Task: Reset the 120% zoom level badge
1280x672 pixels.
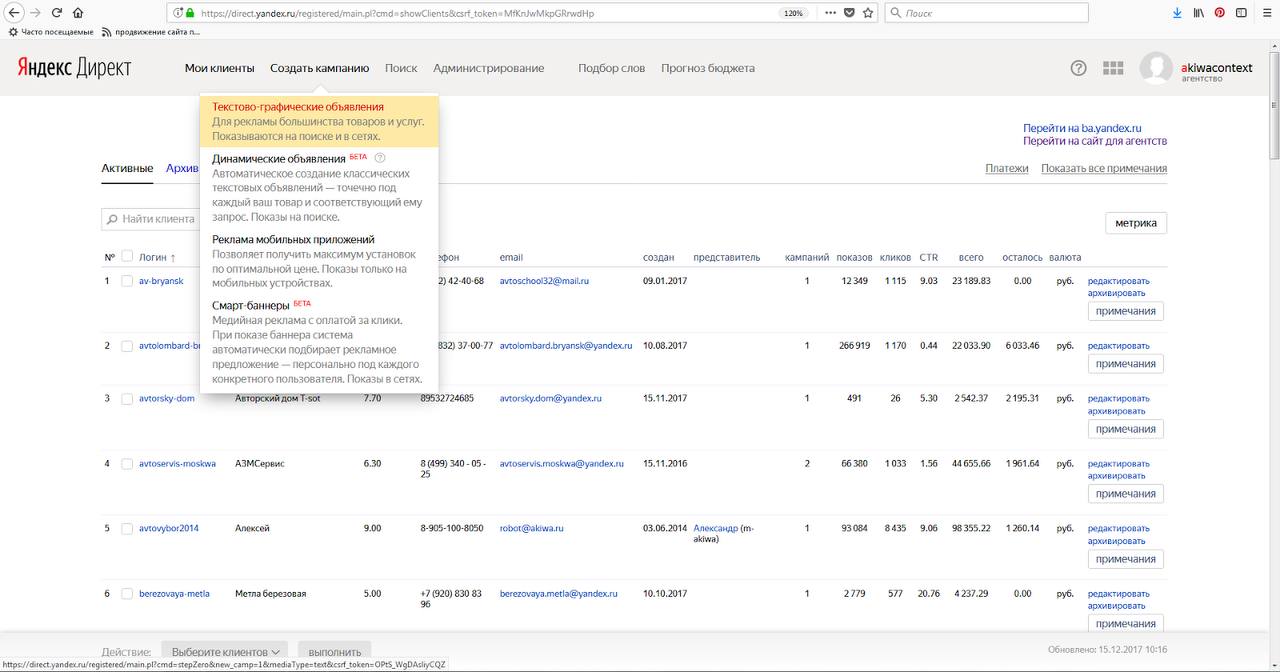Action: pyautogui.click(x=793, y=13)
